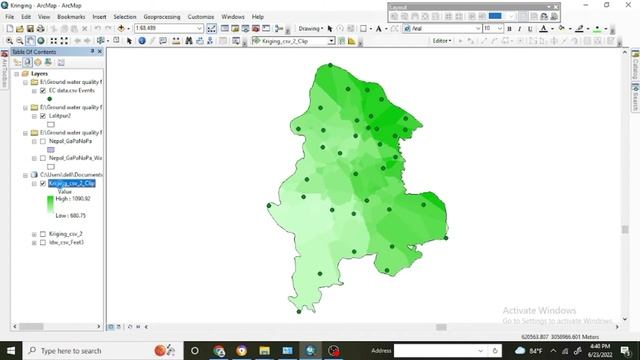
Task: Open a map document folder icon
Action: (x=20, y=29)
